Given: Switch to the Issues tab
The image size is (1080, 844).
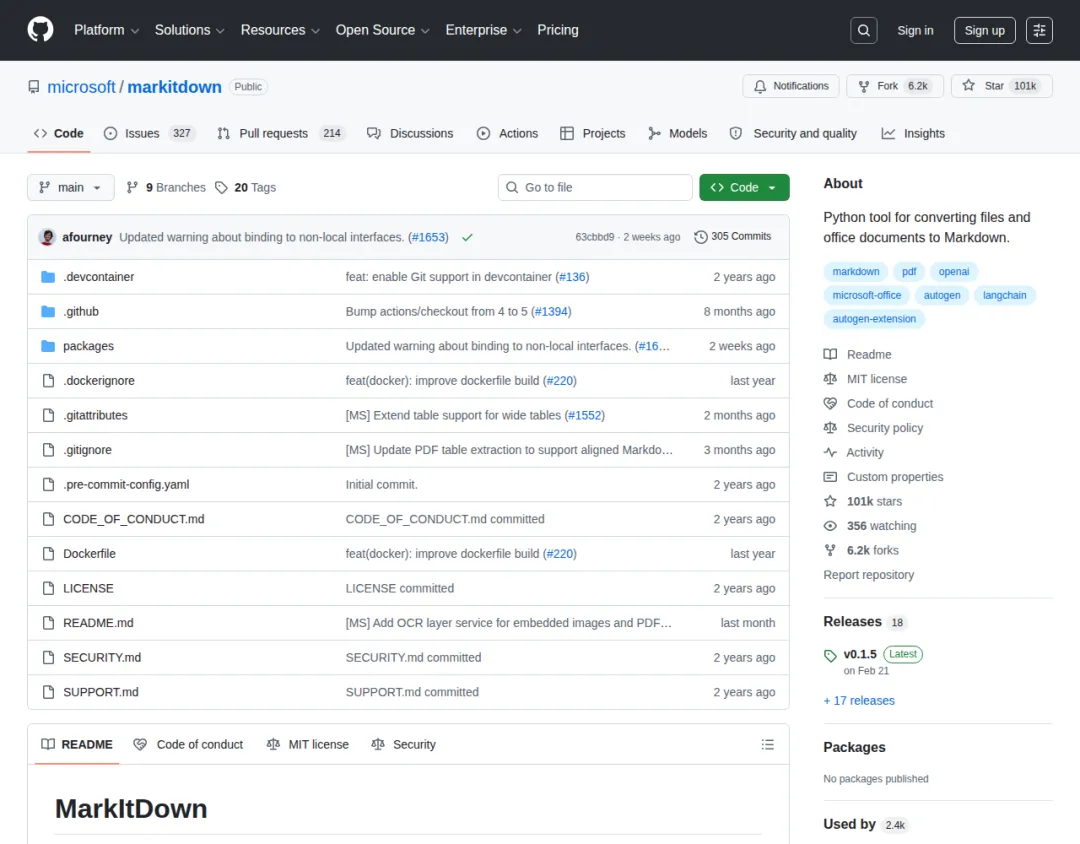Looking at the screenshot, I should coord(149,134).
